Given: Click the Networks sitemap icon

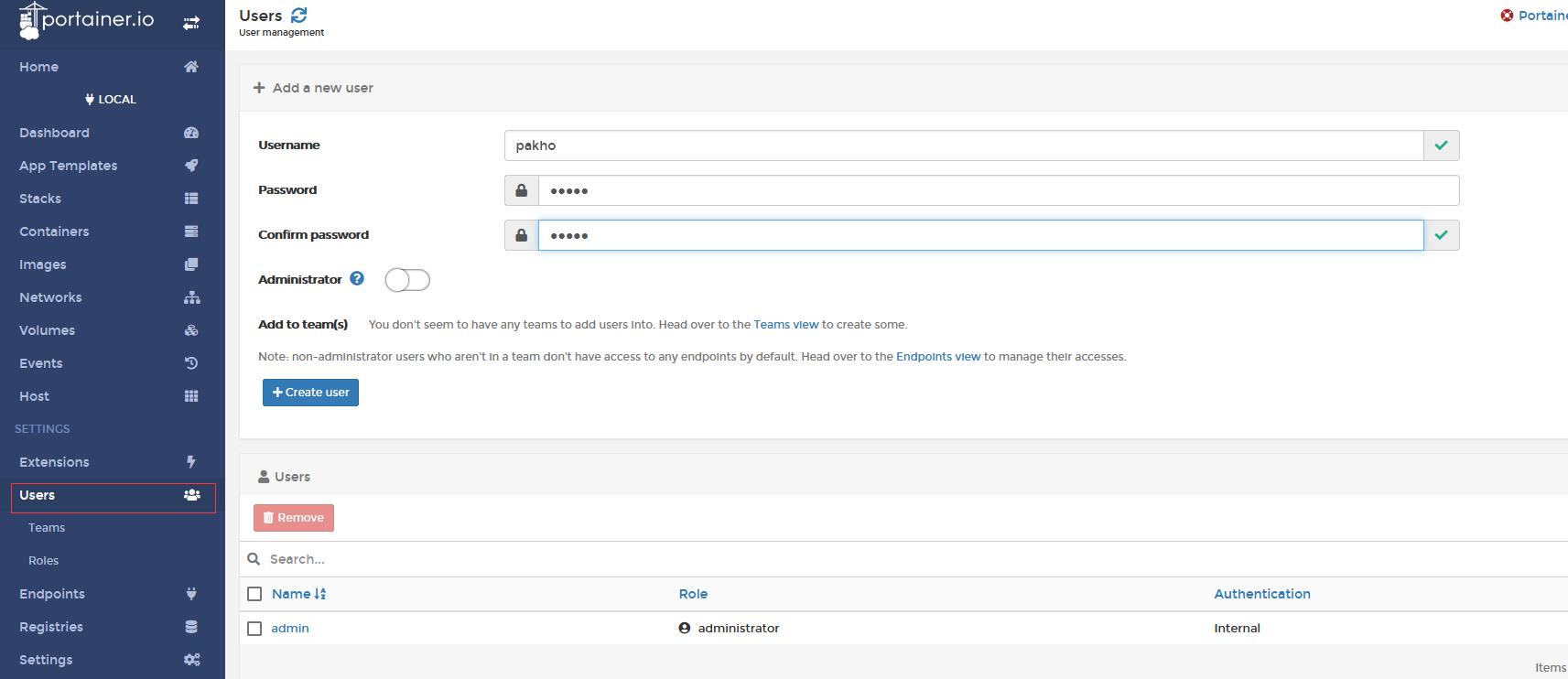Looking at the screenshot, I should [x=191, y=297].
